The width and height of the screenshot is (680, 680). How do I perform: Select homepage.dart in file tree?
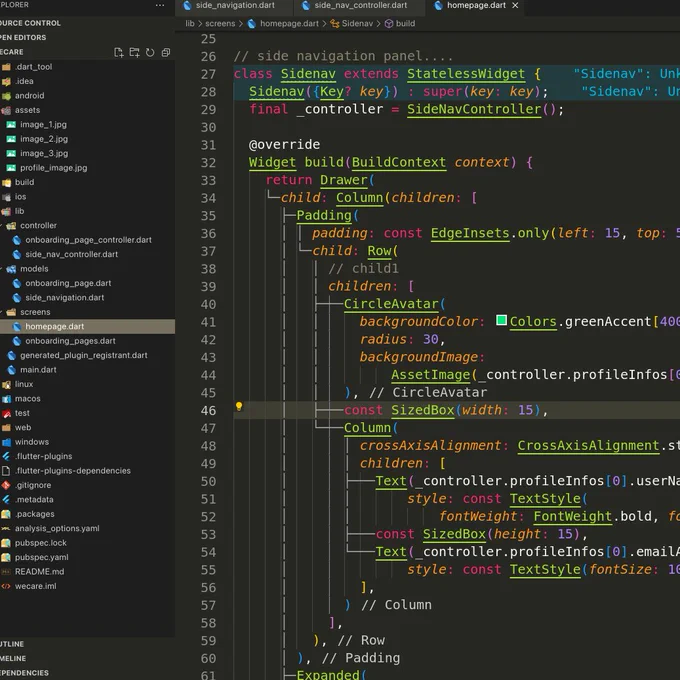click(x=87, y=326)
